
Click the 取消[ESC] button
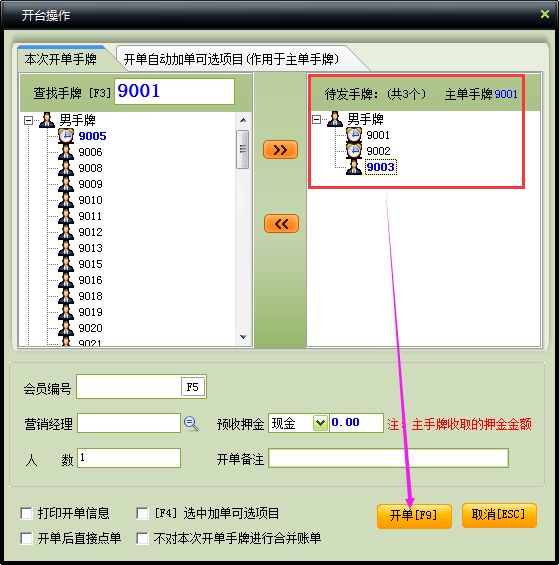pyautogui.click(x=499, y=515)
